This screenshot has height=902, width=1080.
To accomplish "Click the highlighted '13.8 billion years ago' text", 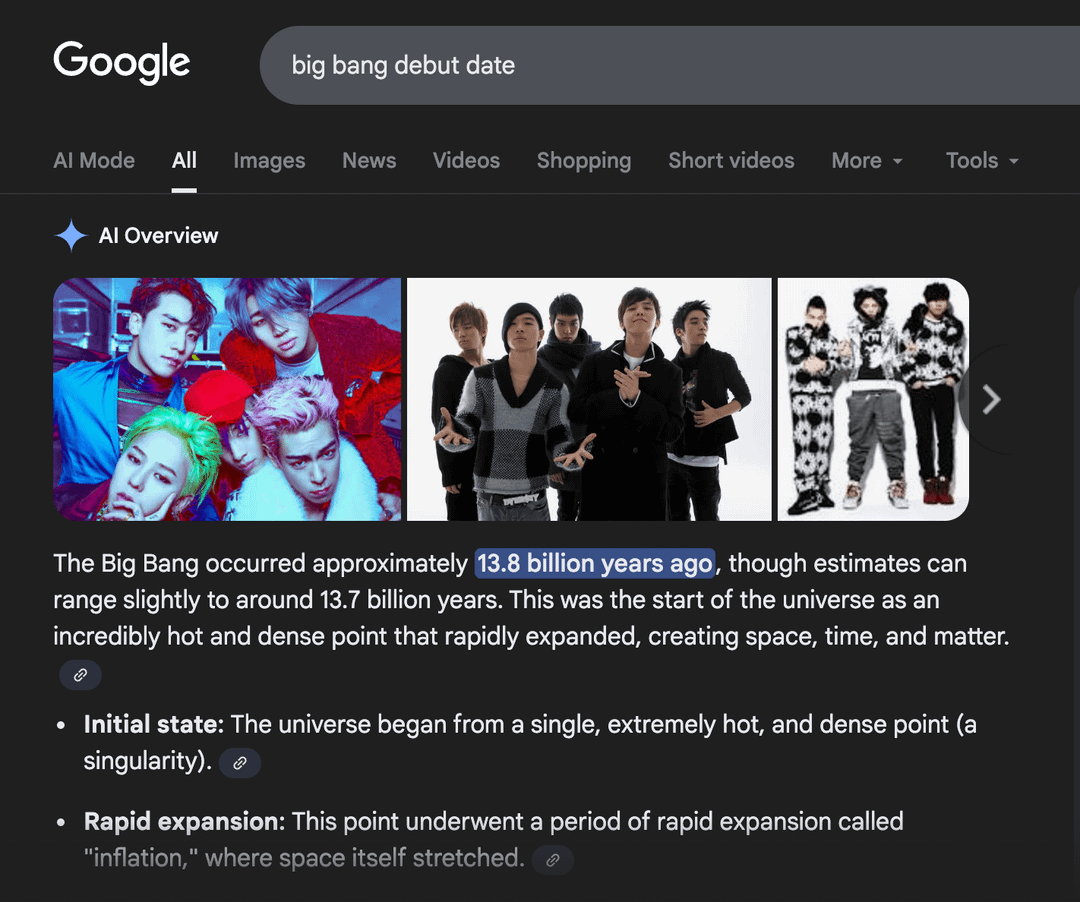I will pos(594,564).
